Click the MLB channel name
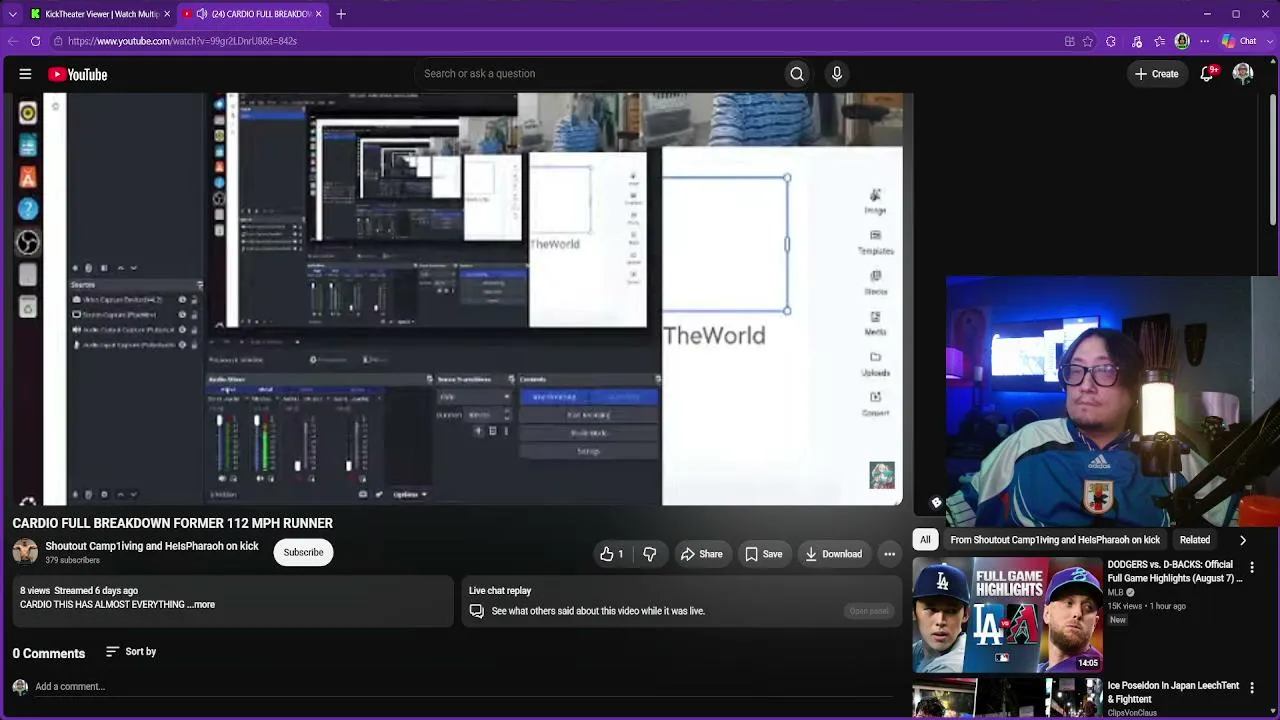This screenshot has height=720, width=1280. 1115,592
